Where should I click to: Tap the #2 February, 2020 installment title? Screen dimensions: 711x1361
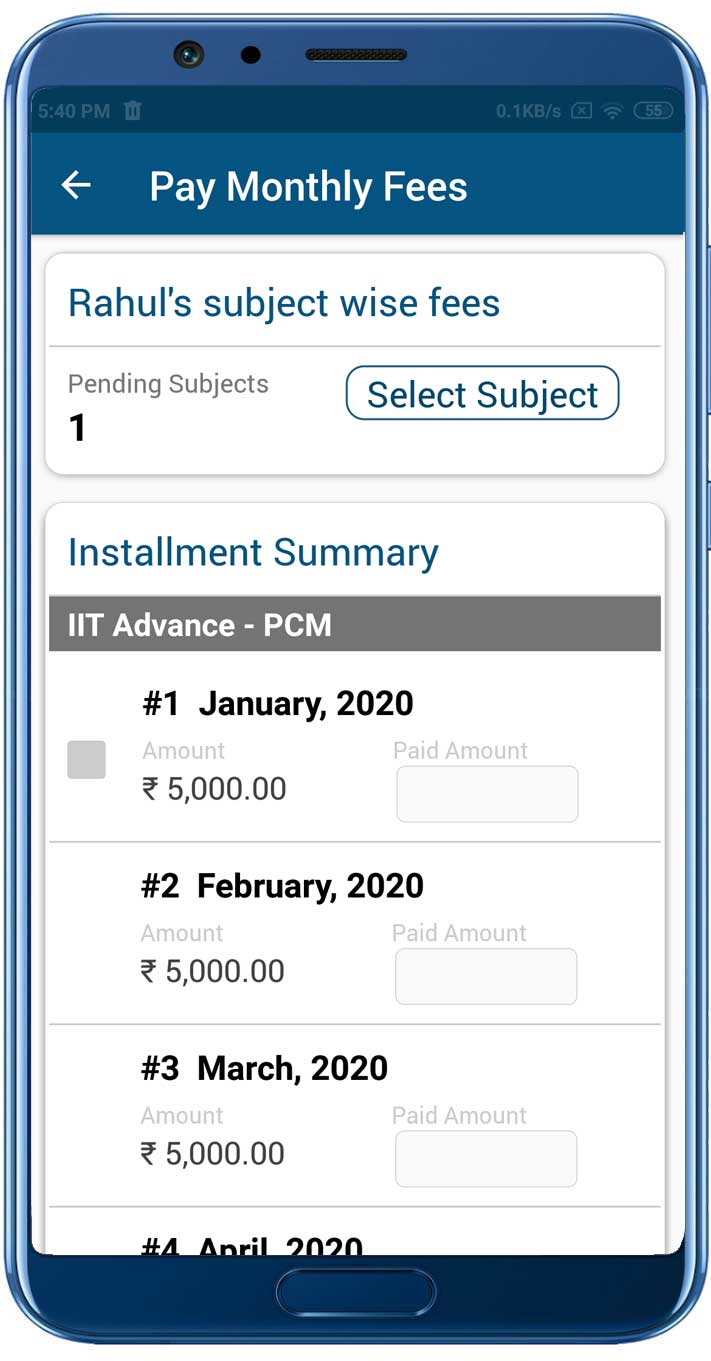282,886
